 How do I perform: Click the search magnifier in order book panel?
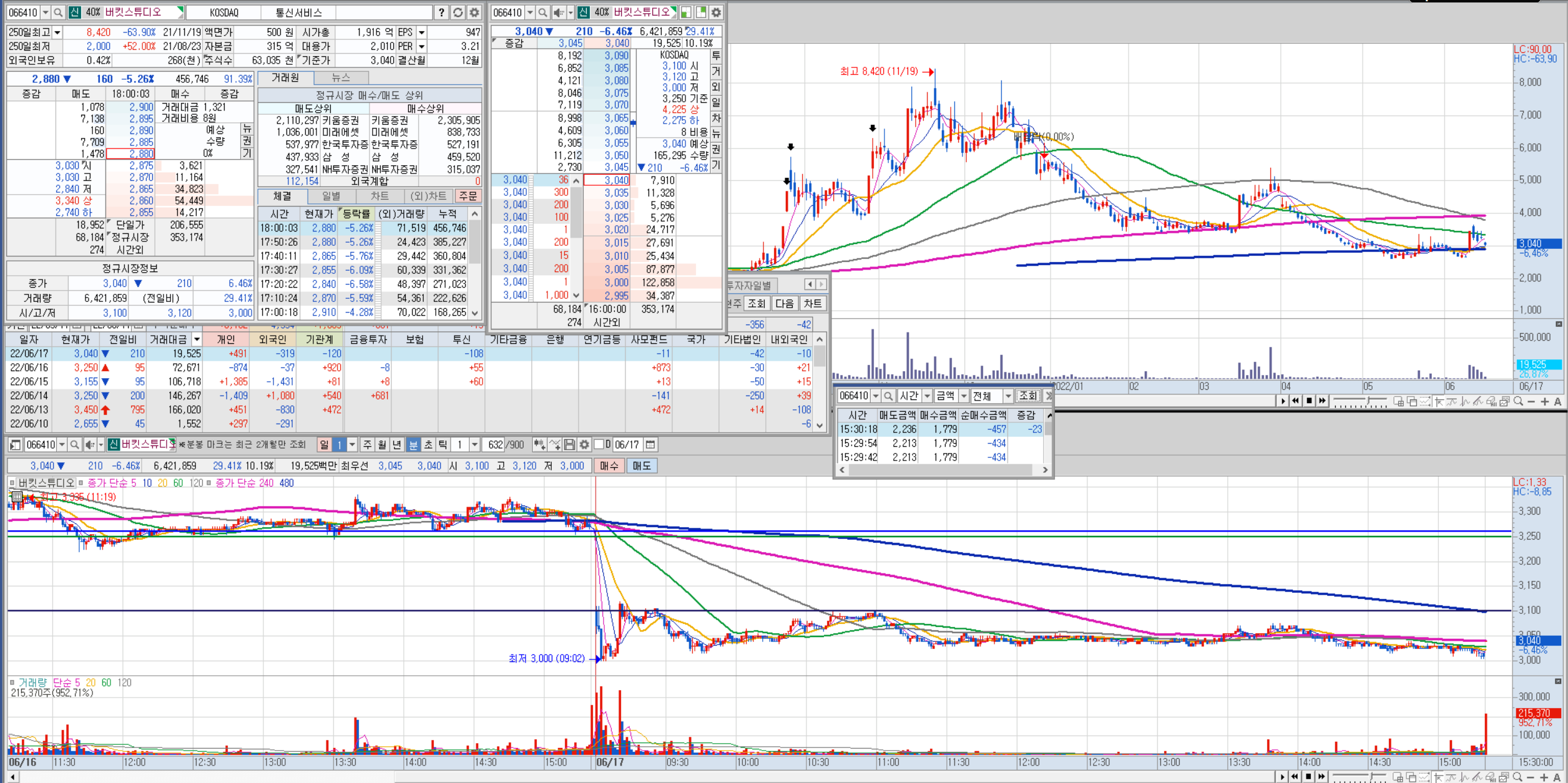pyautogui.click(x=543, y=12)
